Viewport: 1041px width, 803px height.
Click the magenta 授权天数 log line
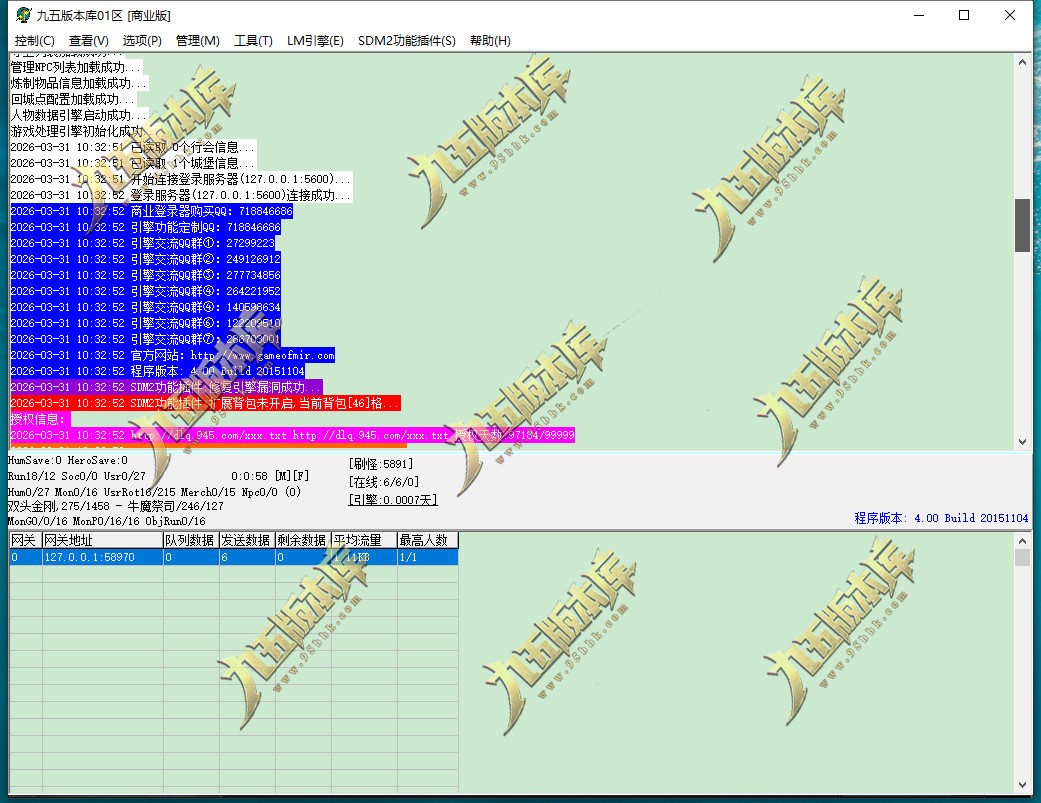(x=292, y=435)
